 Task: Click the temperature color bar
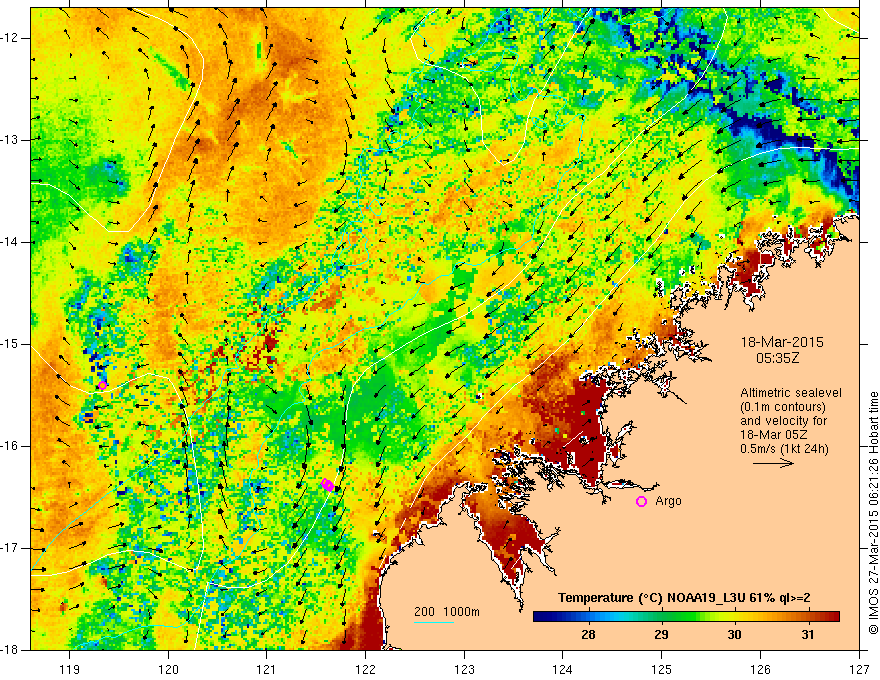pos(686,617)
